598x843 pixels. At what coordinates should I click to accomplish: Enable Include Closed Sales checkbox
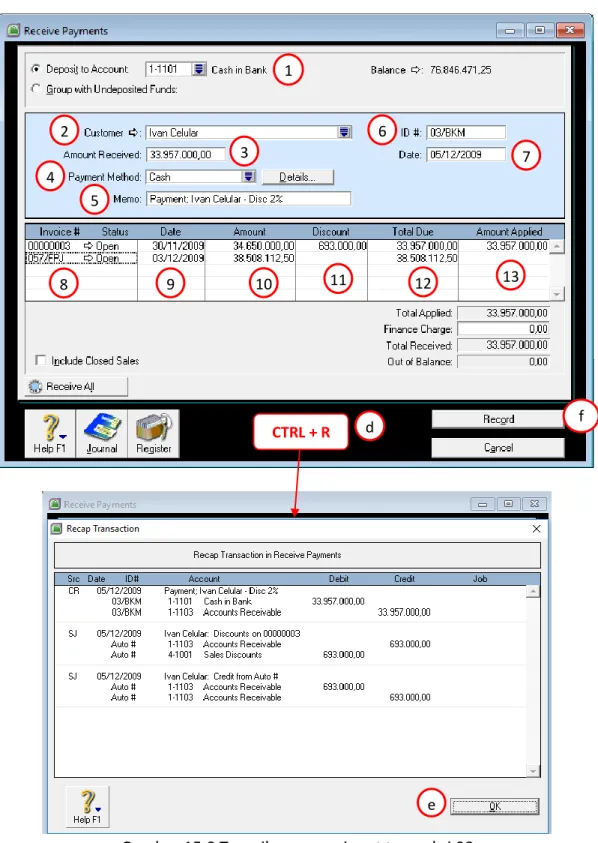pos(40,360)
